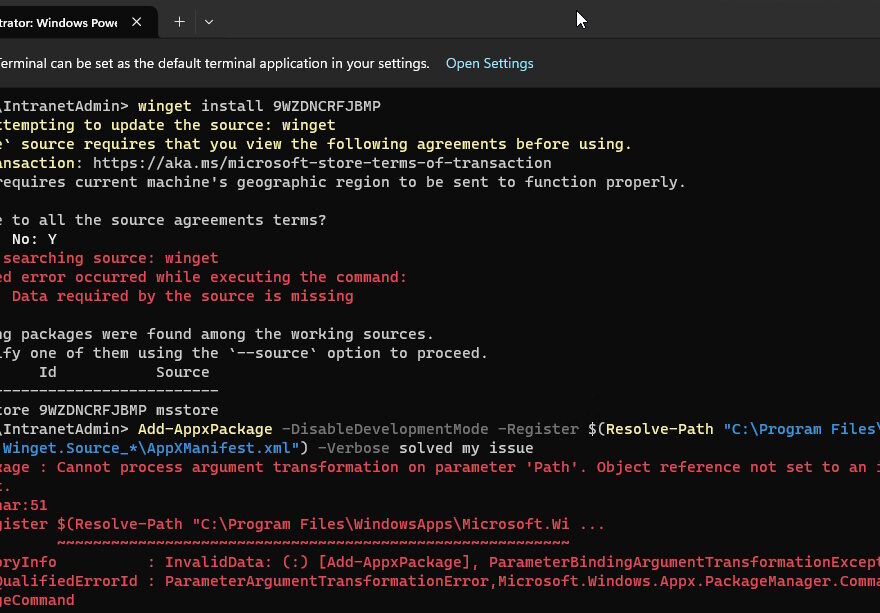
Task: Click the default terminal application info message
Action: [214, 63]
